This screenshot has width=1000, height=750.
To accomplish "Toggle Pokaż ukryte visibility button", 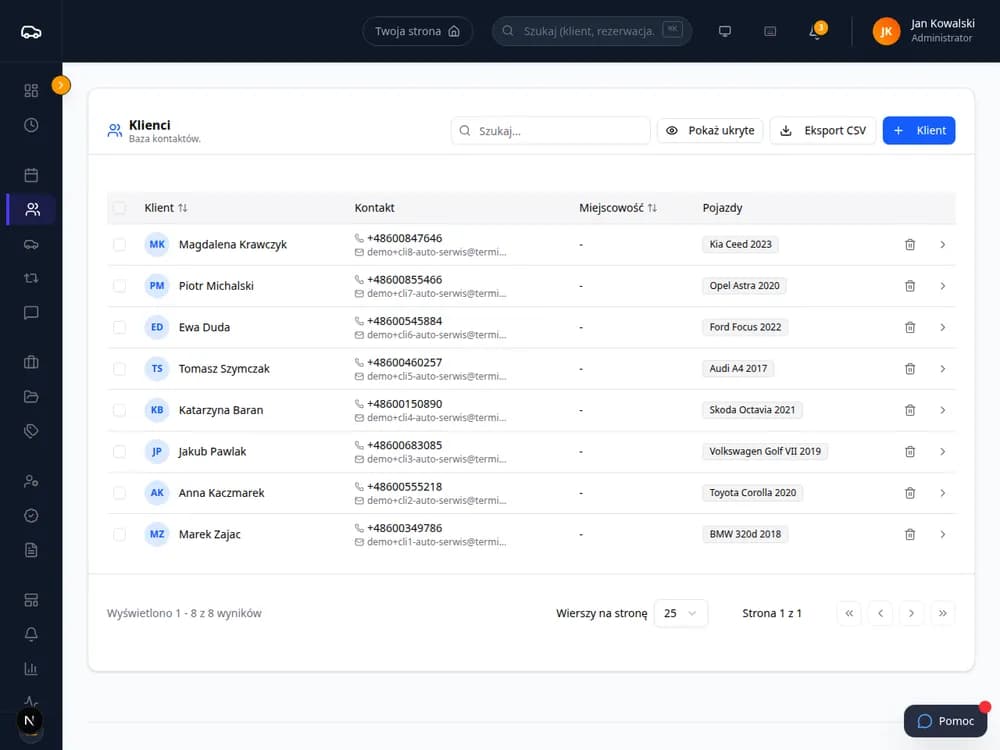I will tap(710, 131).
